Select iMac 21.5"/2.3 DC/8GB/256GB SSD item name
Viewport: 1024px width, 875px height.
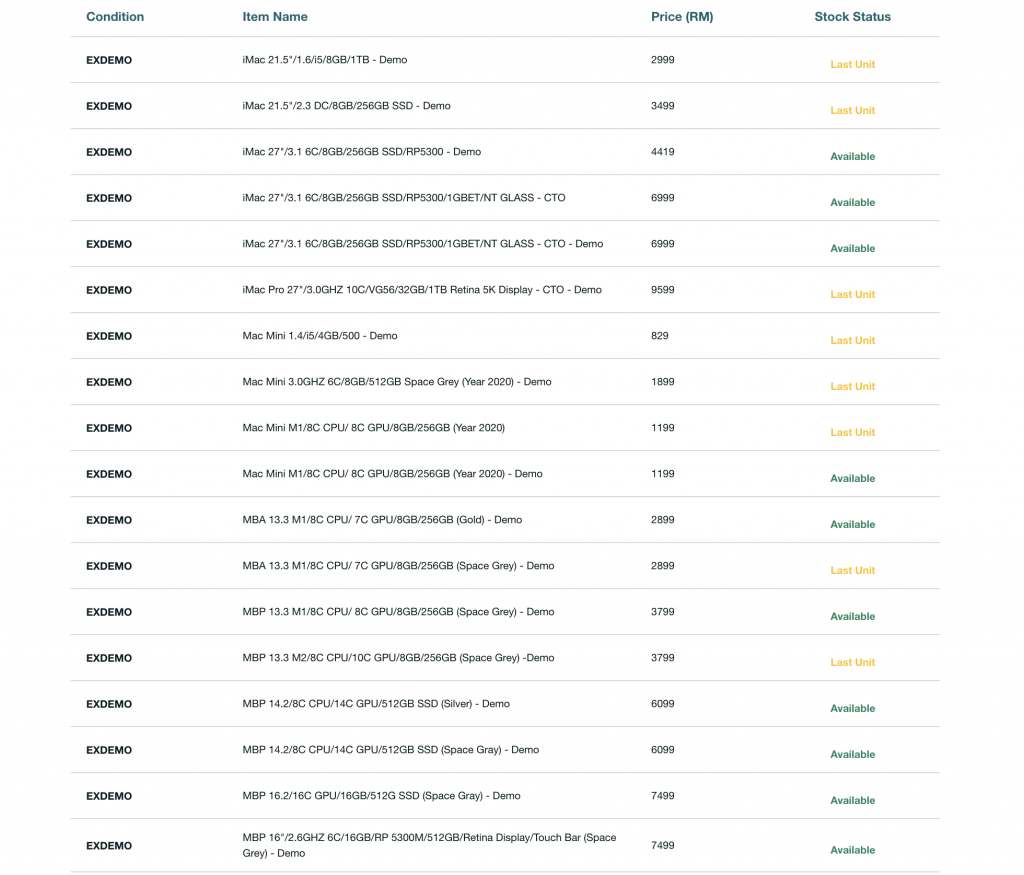[346, 106]
